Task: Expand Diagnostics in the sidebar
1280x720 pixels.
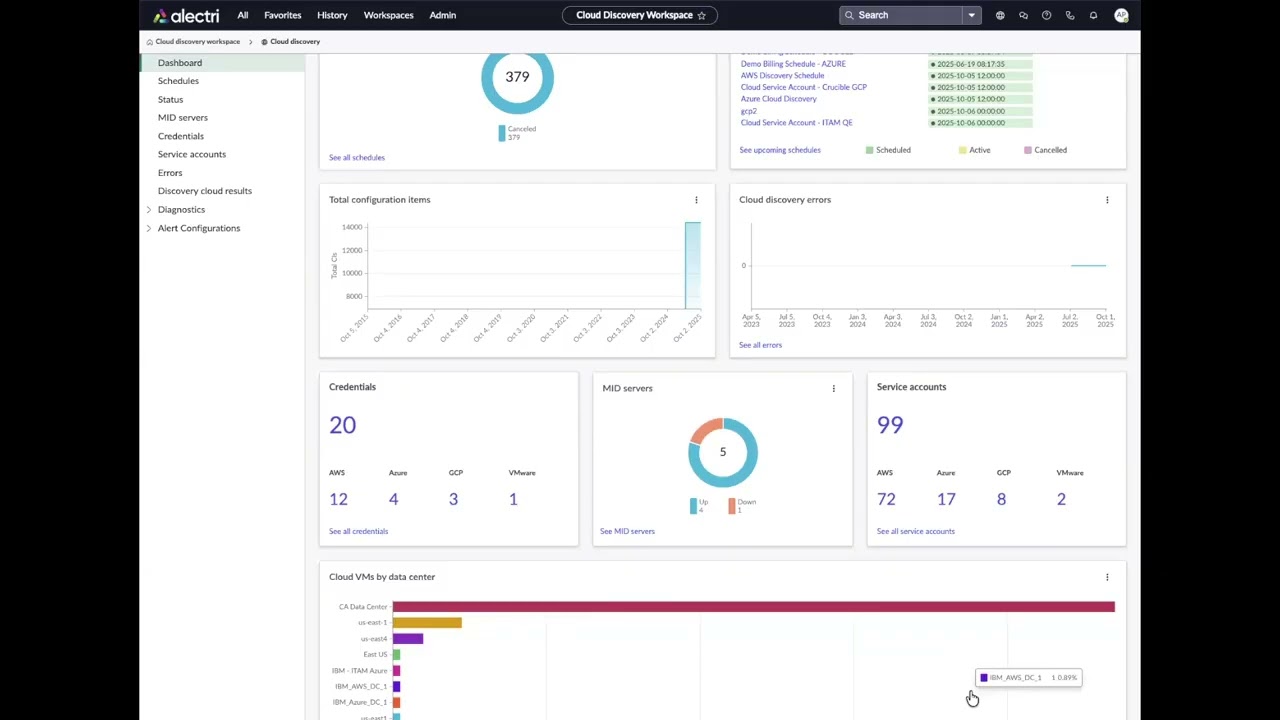Action: tap(148, 209)
